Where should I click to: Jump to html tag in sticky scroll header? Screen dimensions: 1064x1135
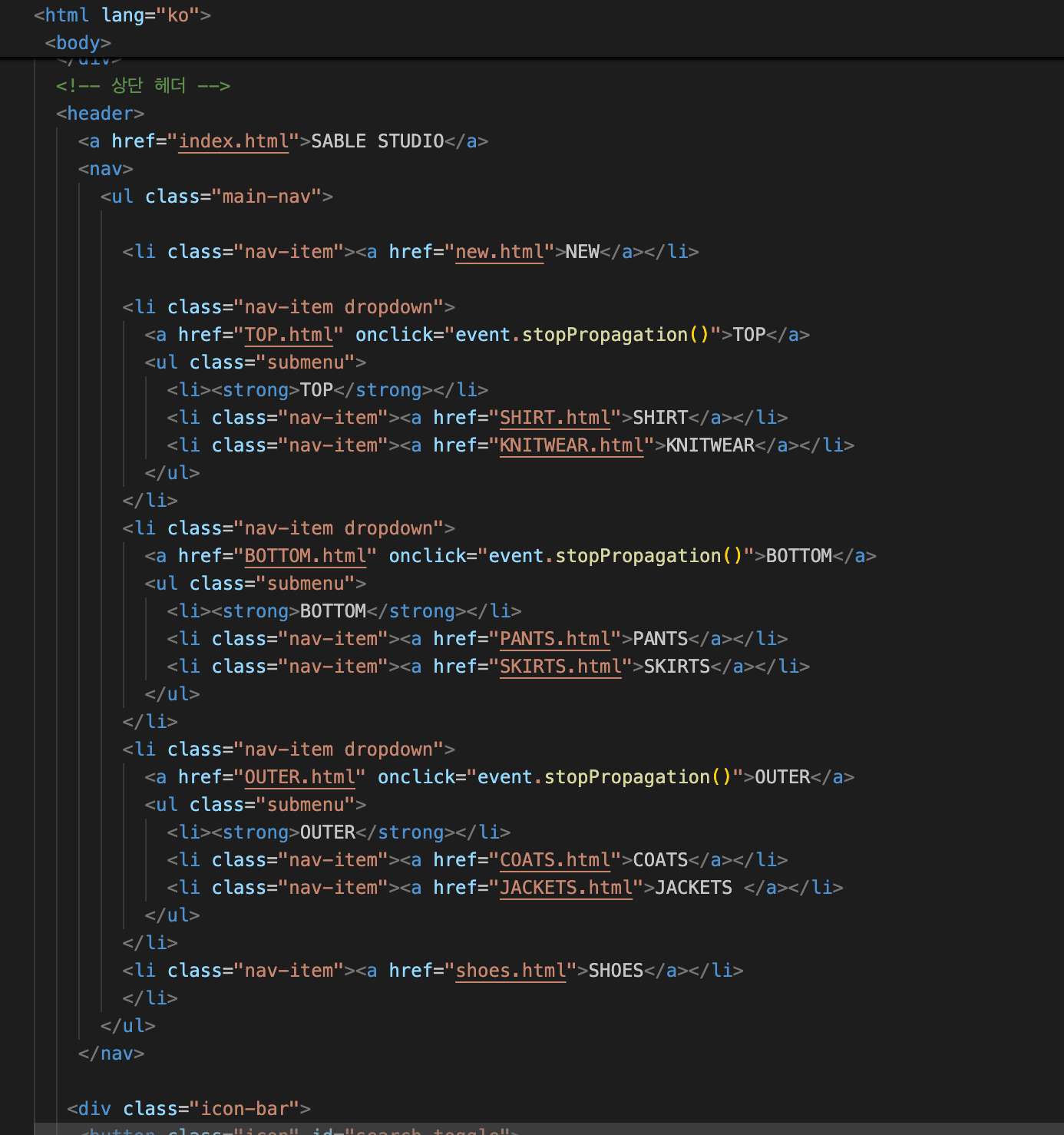tap(67, 15)
